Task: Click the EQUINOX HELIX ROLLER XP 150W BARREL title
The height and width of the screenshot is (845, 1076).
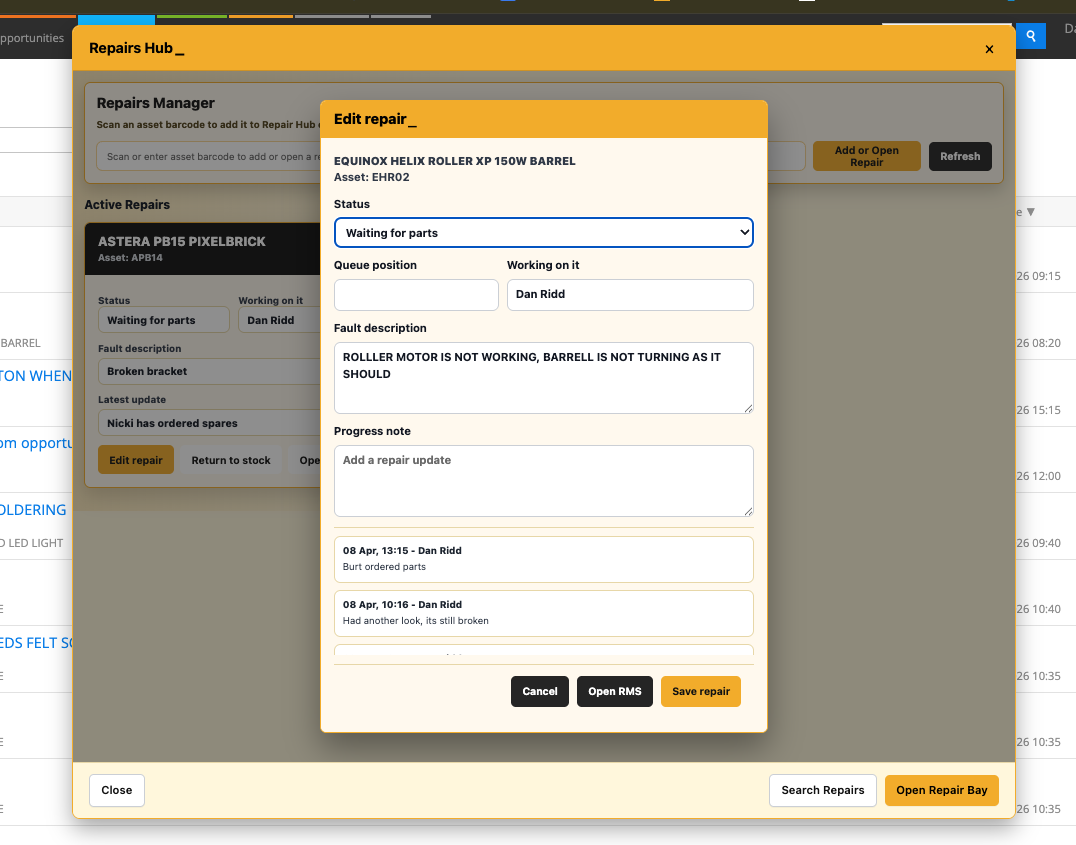Action: tap(454, 161)
